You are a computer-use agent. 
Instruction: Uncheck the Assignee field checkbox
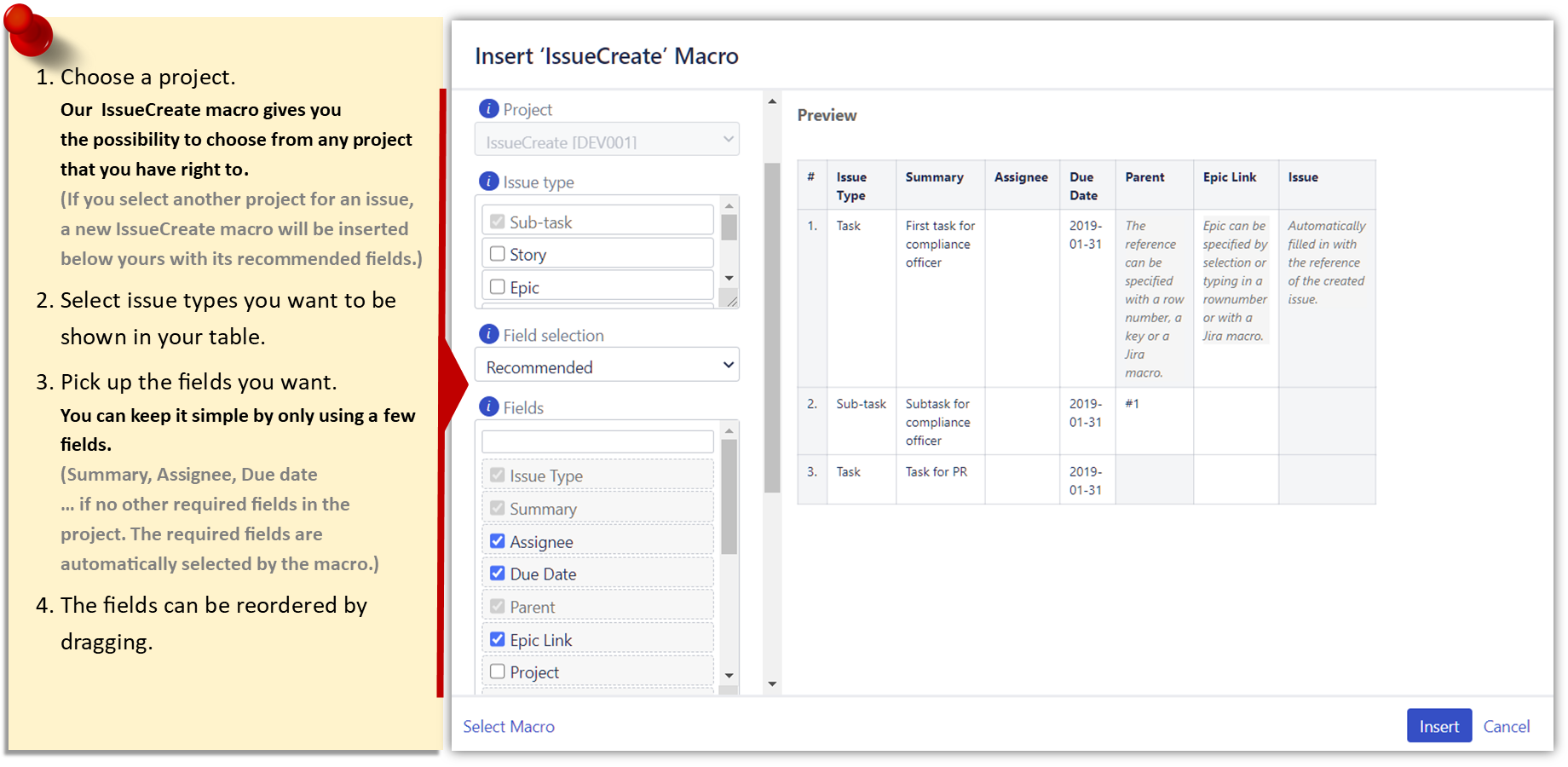click(498, 541)
